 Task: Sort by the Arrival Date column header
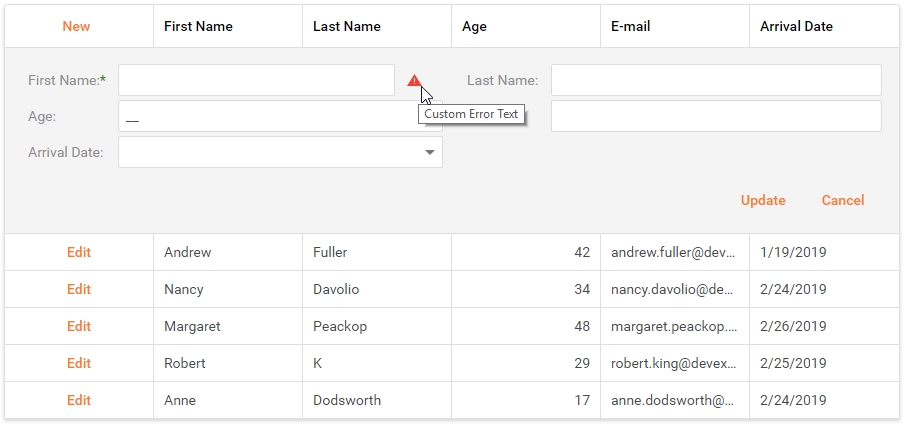coord(824,26)
